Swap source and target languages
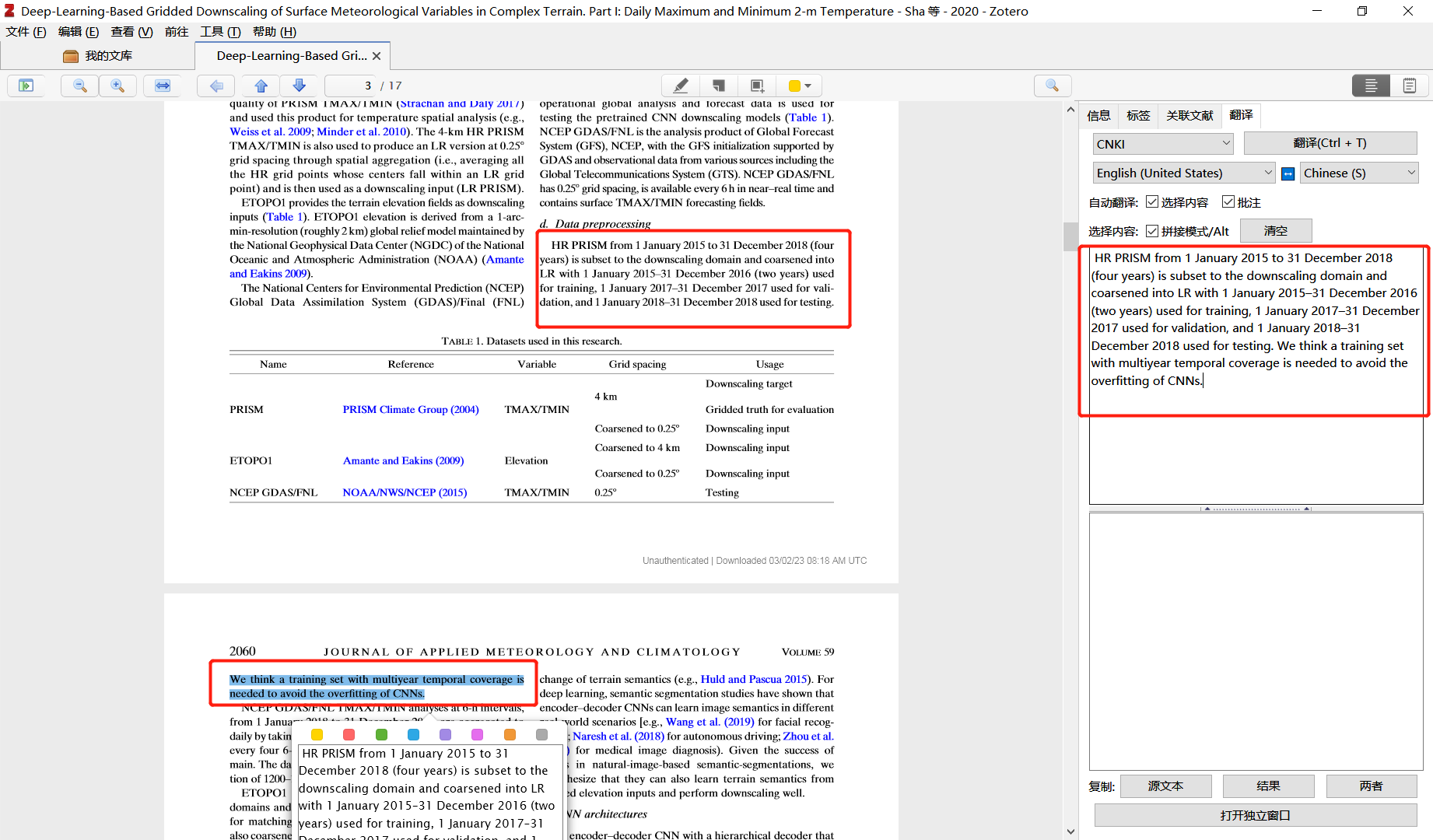1433x840 pixels. (x=1288, y=173)
